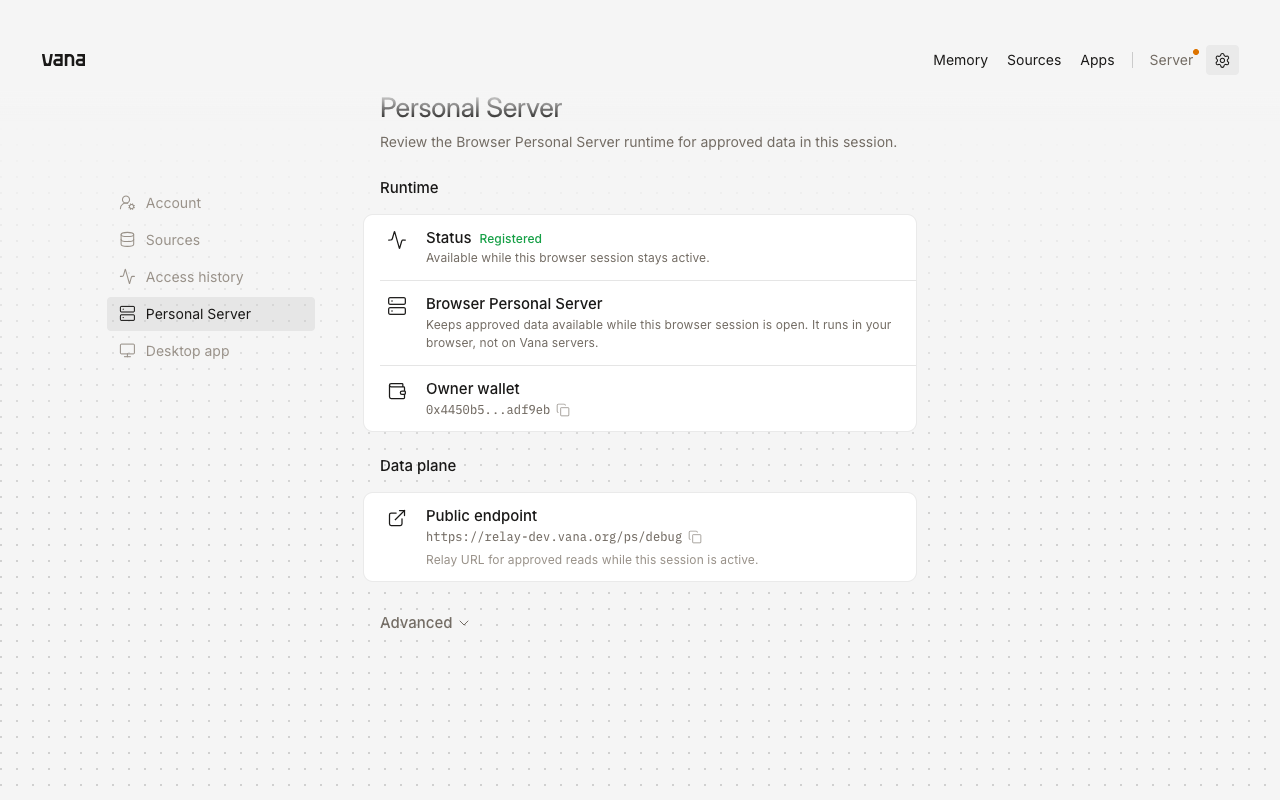1280x800 pixels.
Task: Click 'Keeps approved data available' description
Action: (x=659, y=334)
